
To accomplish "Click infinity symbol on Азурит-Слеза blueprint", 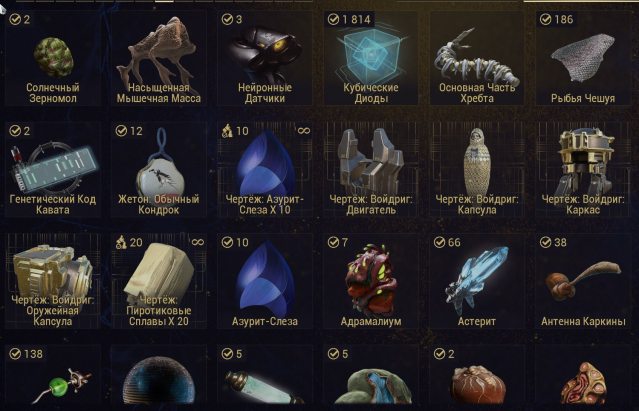I will coord(304,131).
